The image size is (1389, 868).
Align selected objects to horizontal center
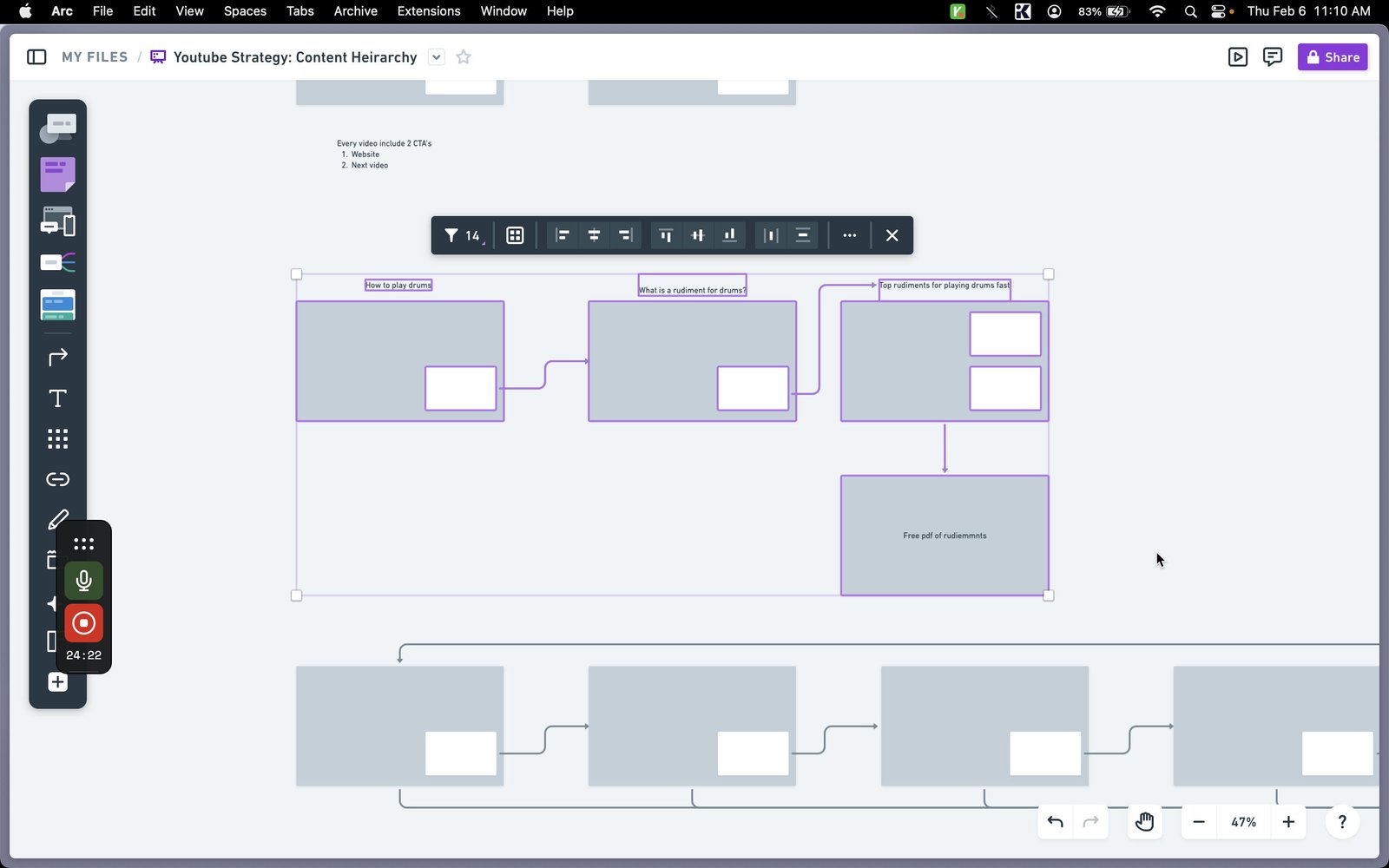(594, 235)
